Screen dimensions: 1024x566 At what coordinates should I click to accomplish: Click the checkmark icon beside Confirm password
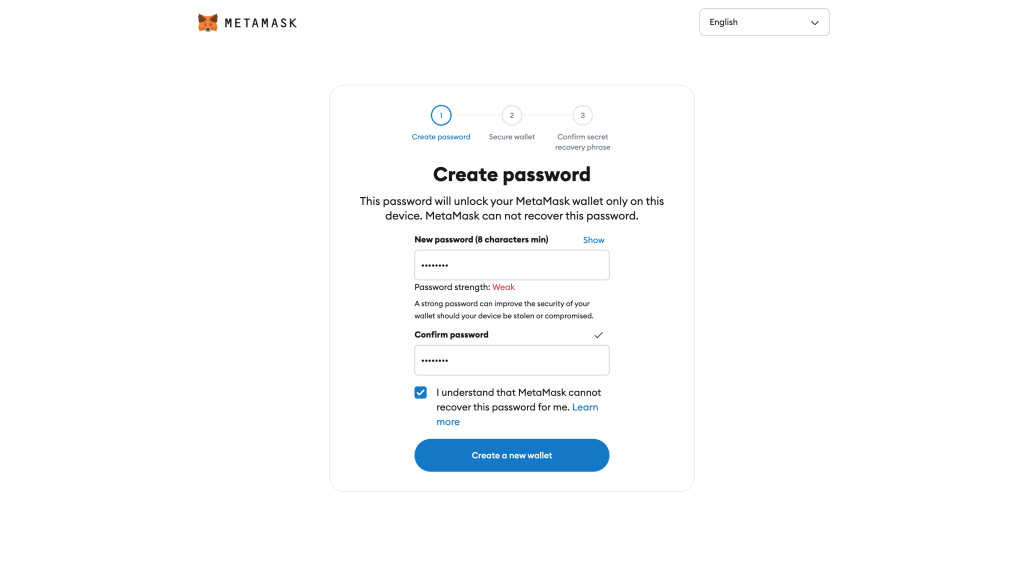[599, 335]
